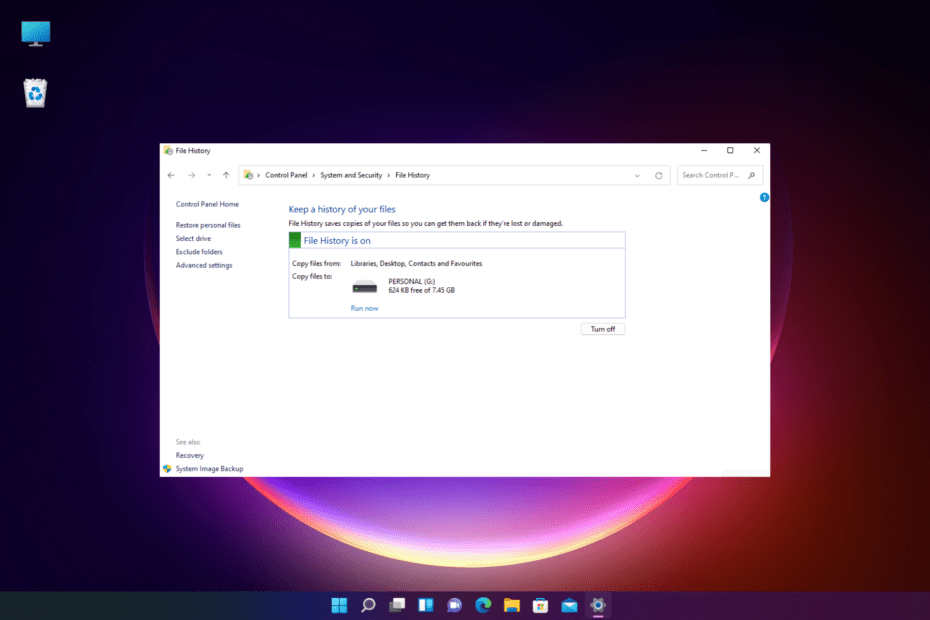Click the Back navigation arrow
930x620 pixels.
click(x=171, y=175)
